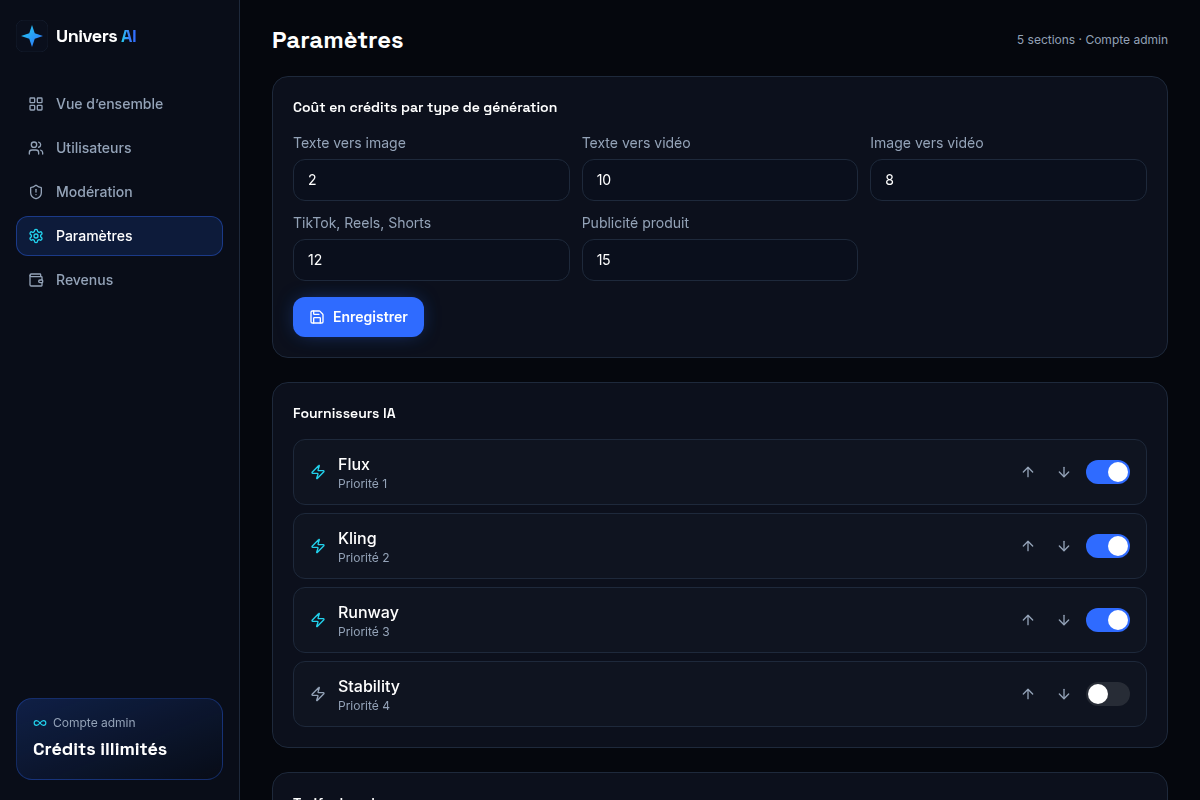
Task: Click the Crédits illimités account card
Action: (119, 739)
